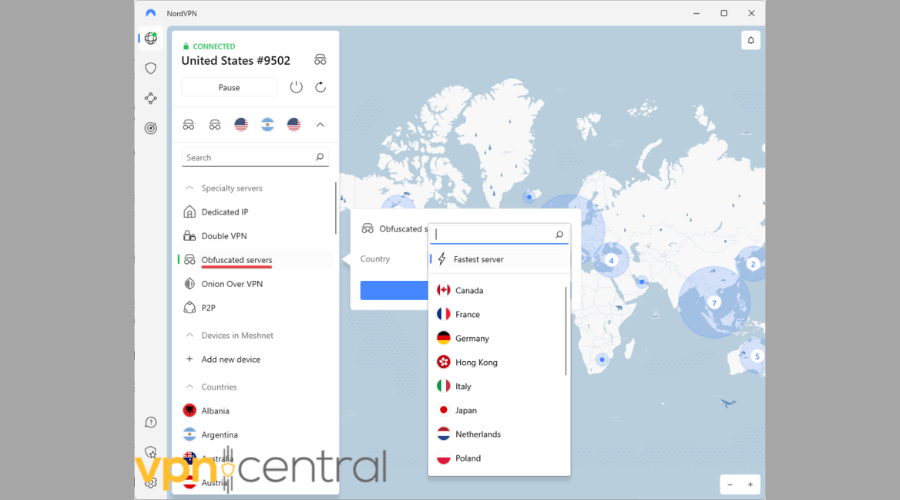Select first United States recent flag
Image resolution: width=900 pixels, height=500 pixels.
241,125
